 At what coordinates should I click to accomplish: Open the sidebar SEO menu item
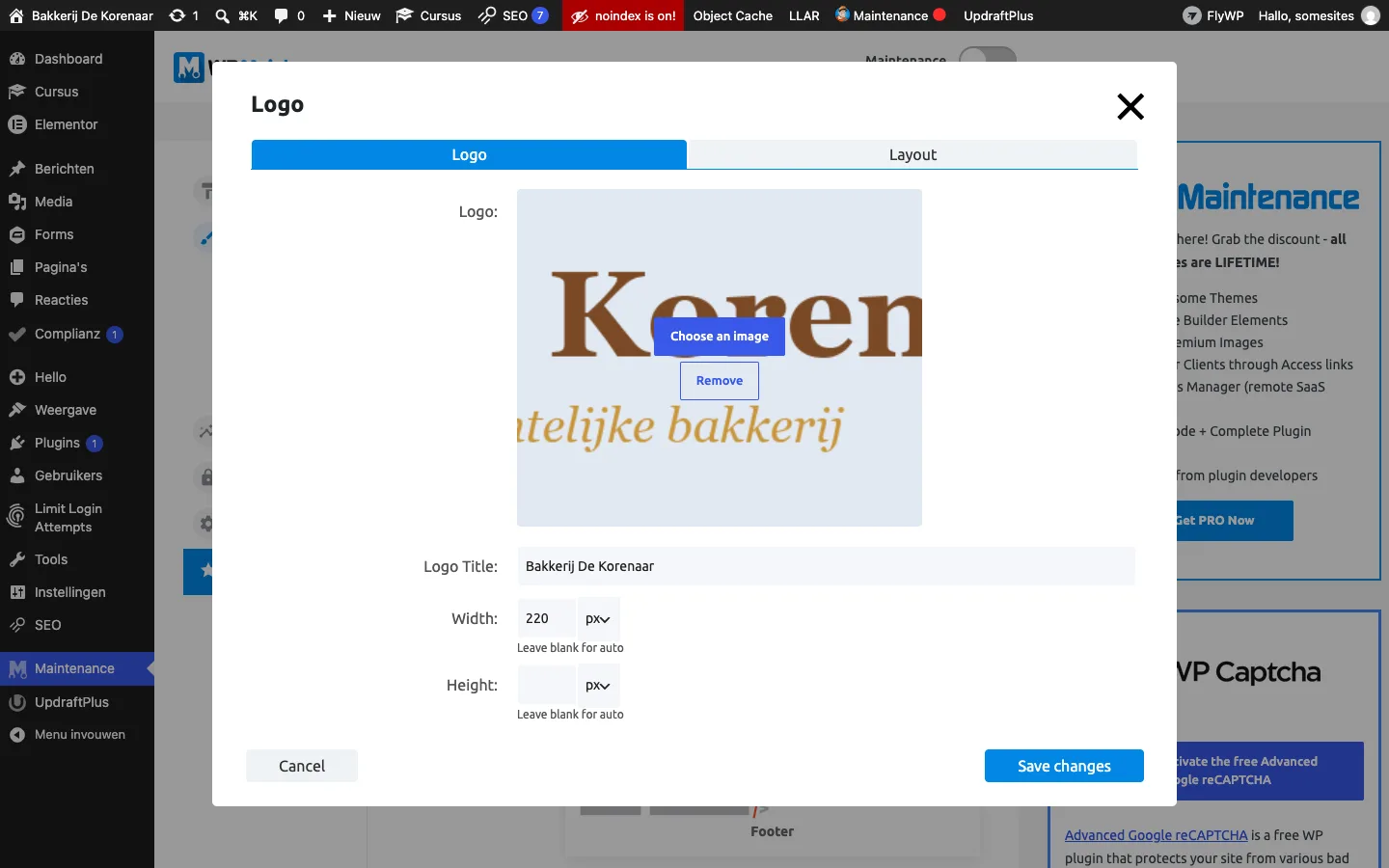point(77,625)
